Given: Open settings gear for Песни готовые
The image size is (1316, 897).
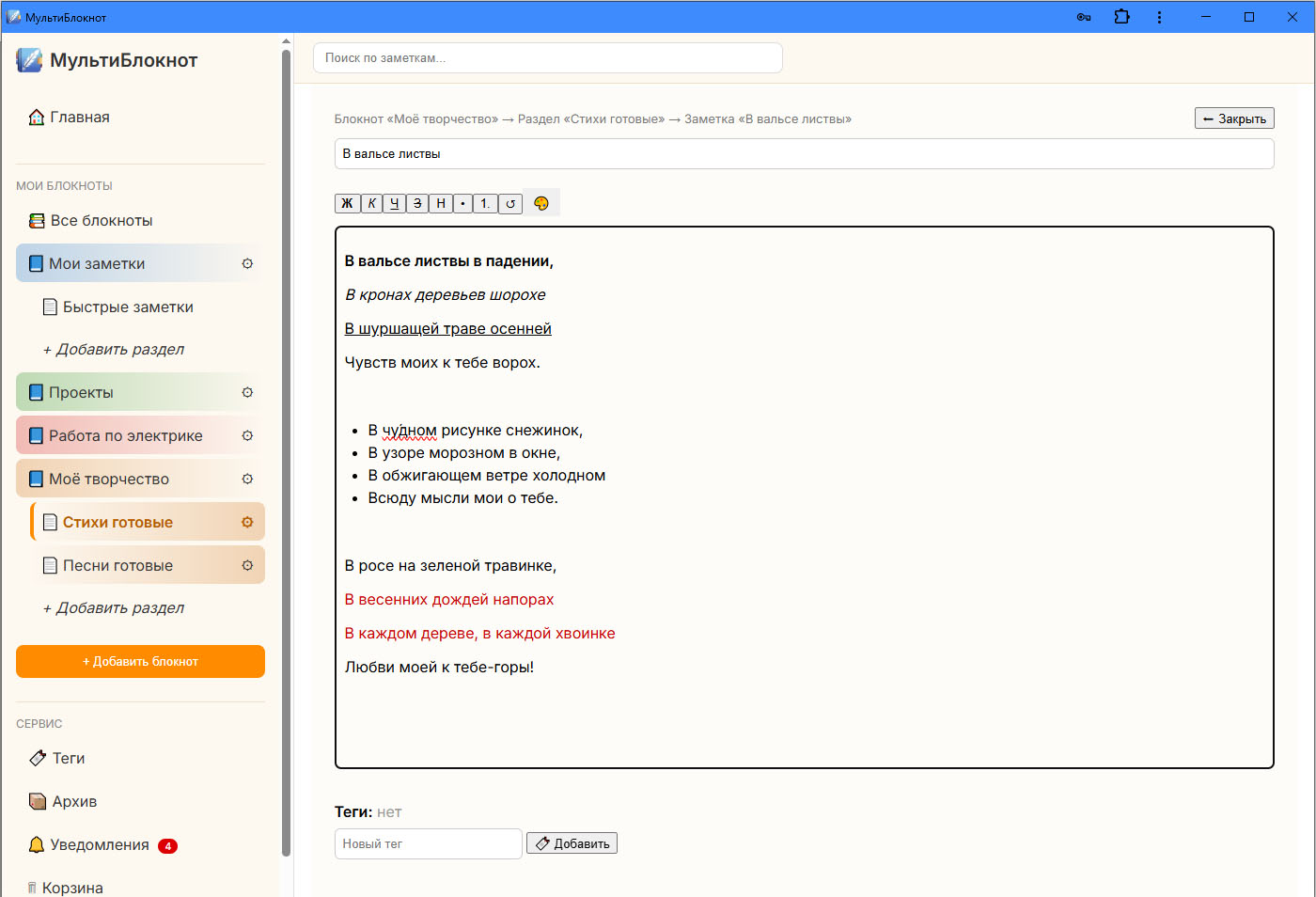Looking at the screenshot, I should (247, 566).
